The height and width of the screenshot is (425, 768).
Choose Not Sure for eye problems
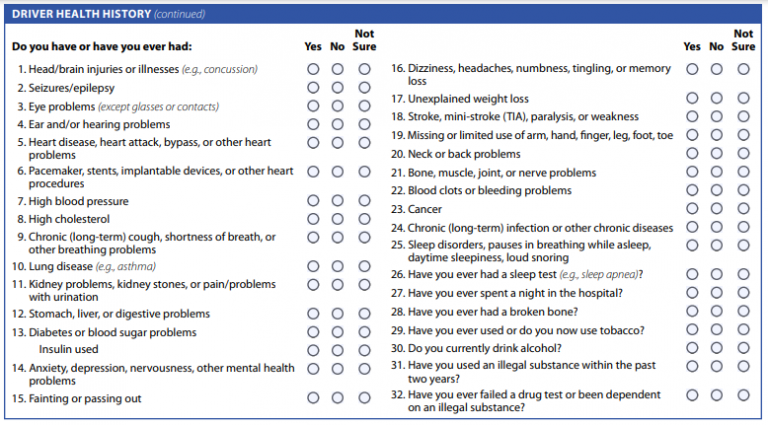(364, 106)
